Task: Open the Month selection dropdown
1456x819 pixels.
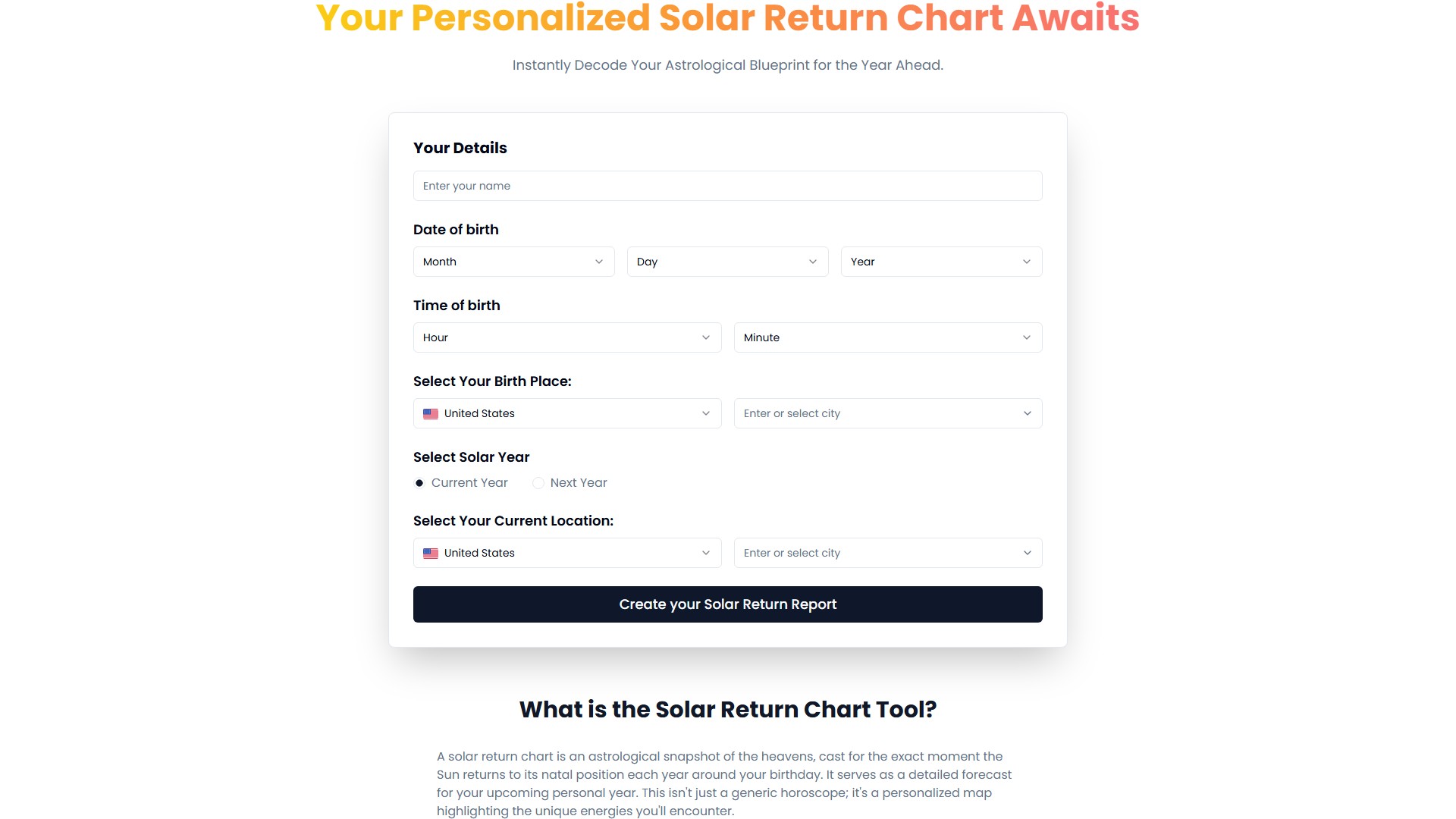Action: (513, 262)
